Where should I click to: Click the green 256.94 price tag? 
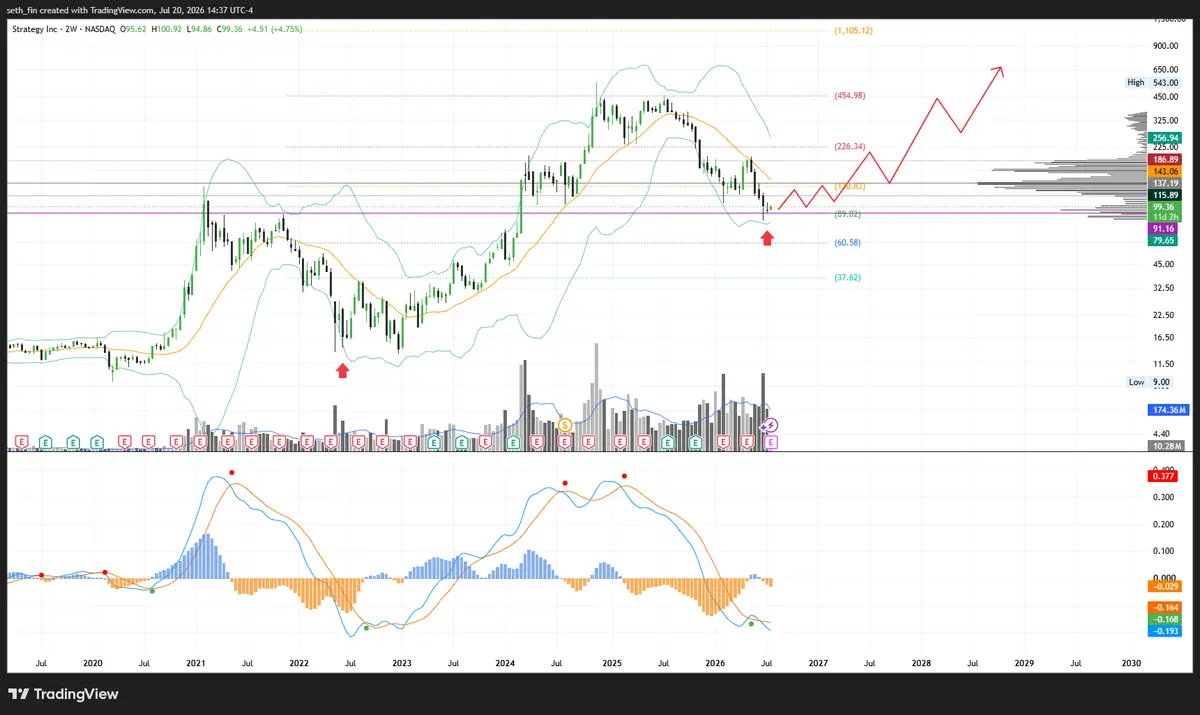pyautogui.click(x=1165, y=138)
